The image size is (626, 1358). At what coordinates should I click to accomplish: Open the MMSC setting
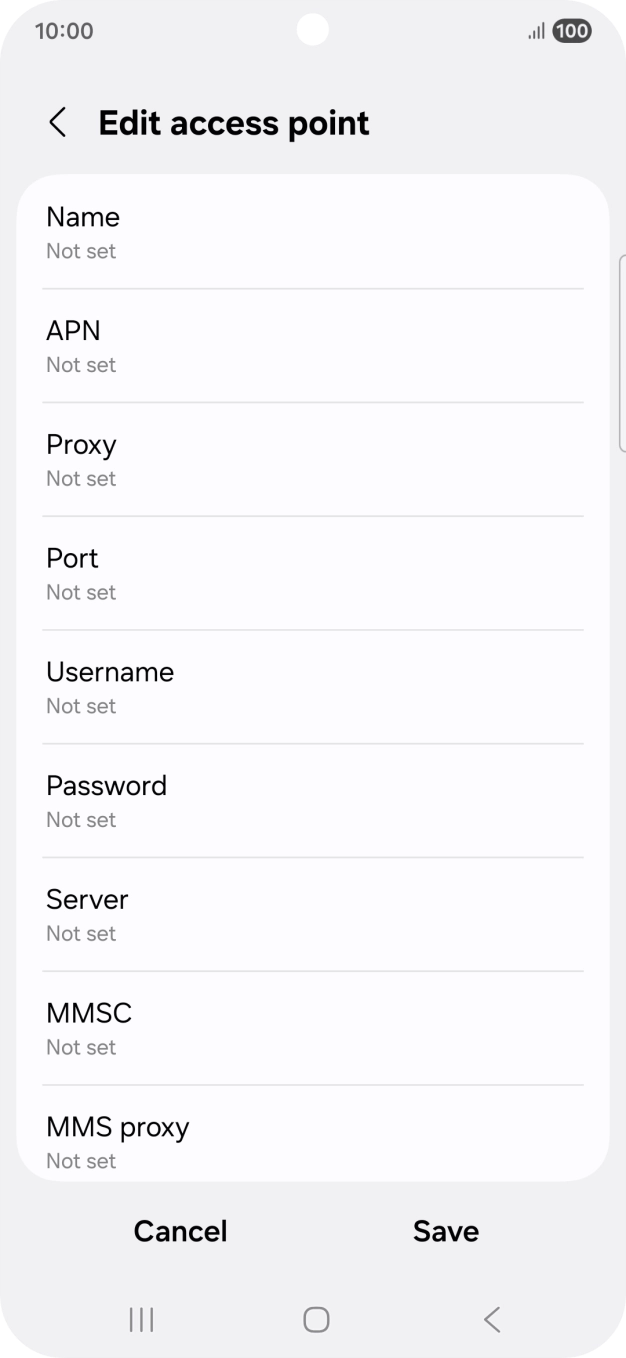point(312,1029)
